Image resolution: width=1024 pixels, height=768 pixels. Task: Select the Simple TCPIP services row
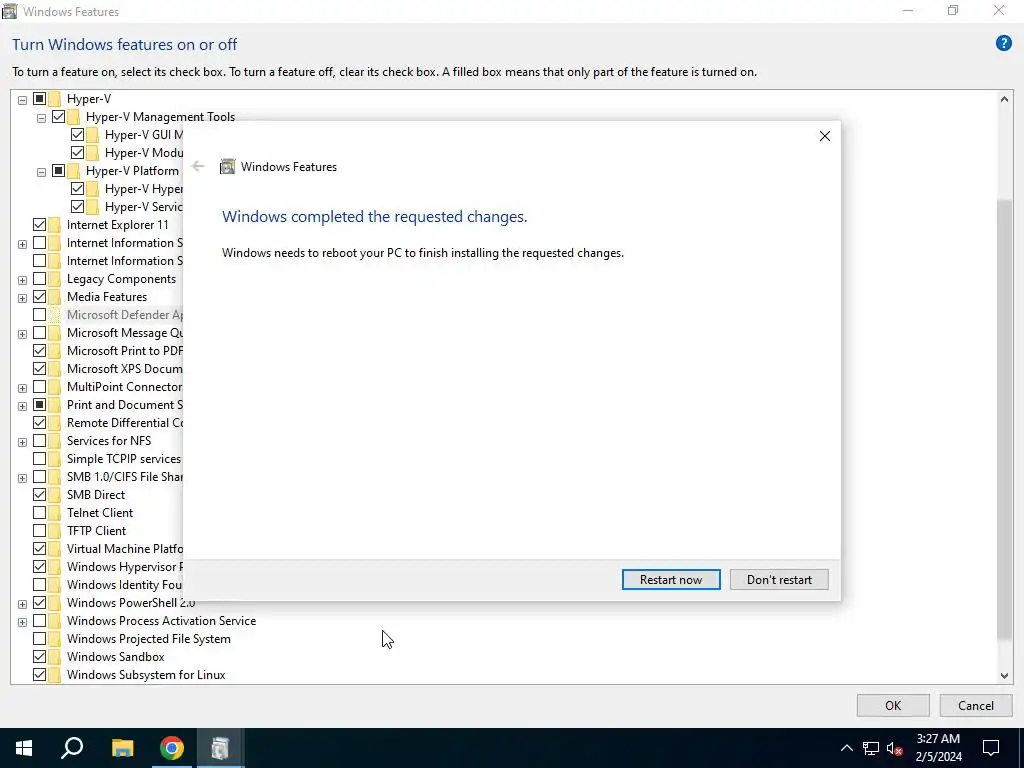click(123, 458)
